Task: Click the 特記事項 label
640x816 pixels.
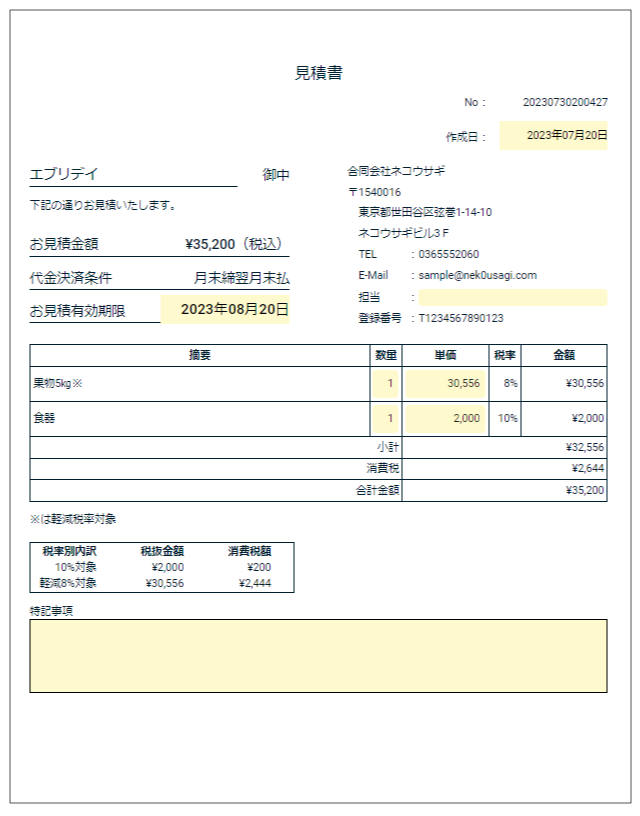Action: [x=52, y=610]
